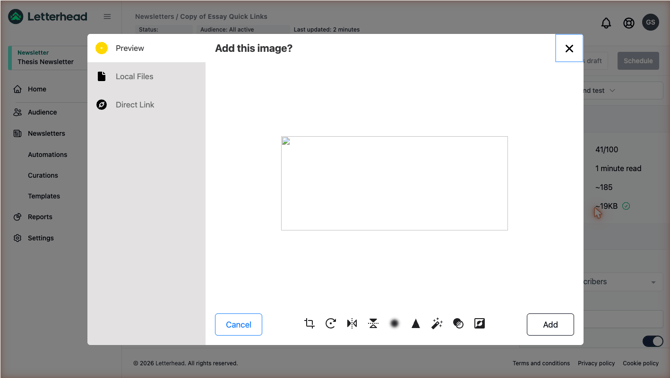Viewport: 670px width, 378px height.
Task: Open Newsletters in the sidebar
Action: [47, 133]
